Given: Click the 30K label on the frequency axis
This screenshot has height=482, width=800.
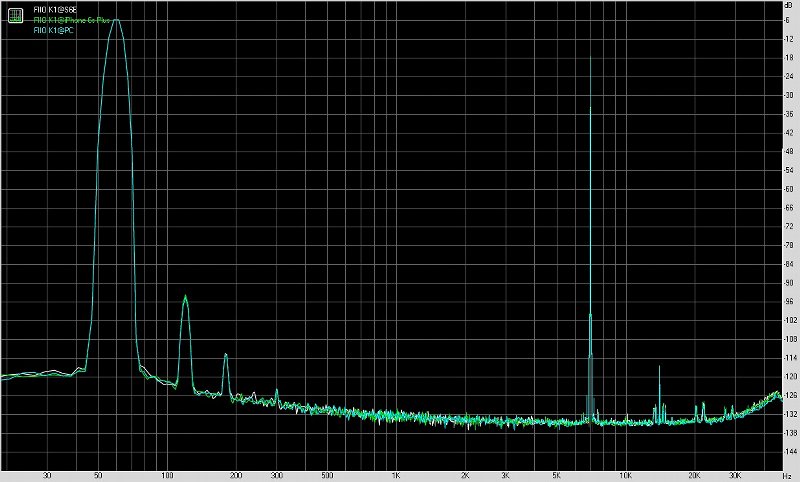Looking at the screenshot, I should tap(735, 475).
